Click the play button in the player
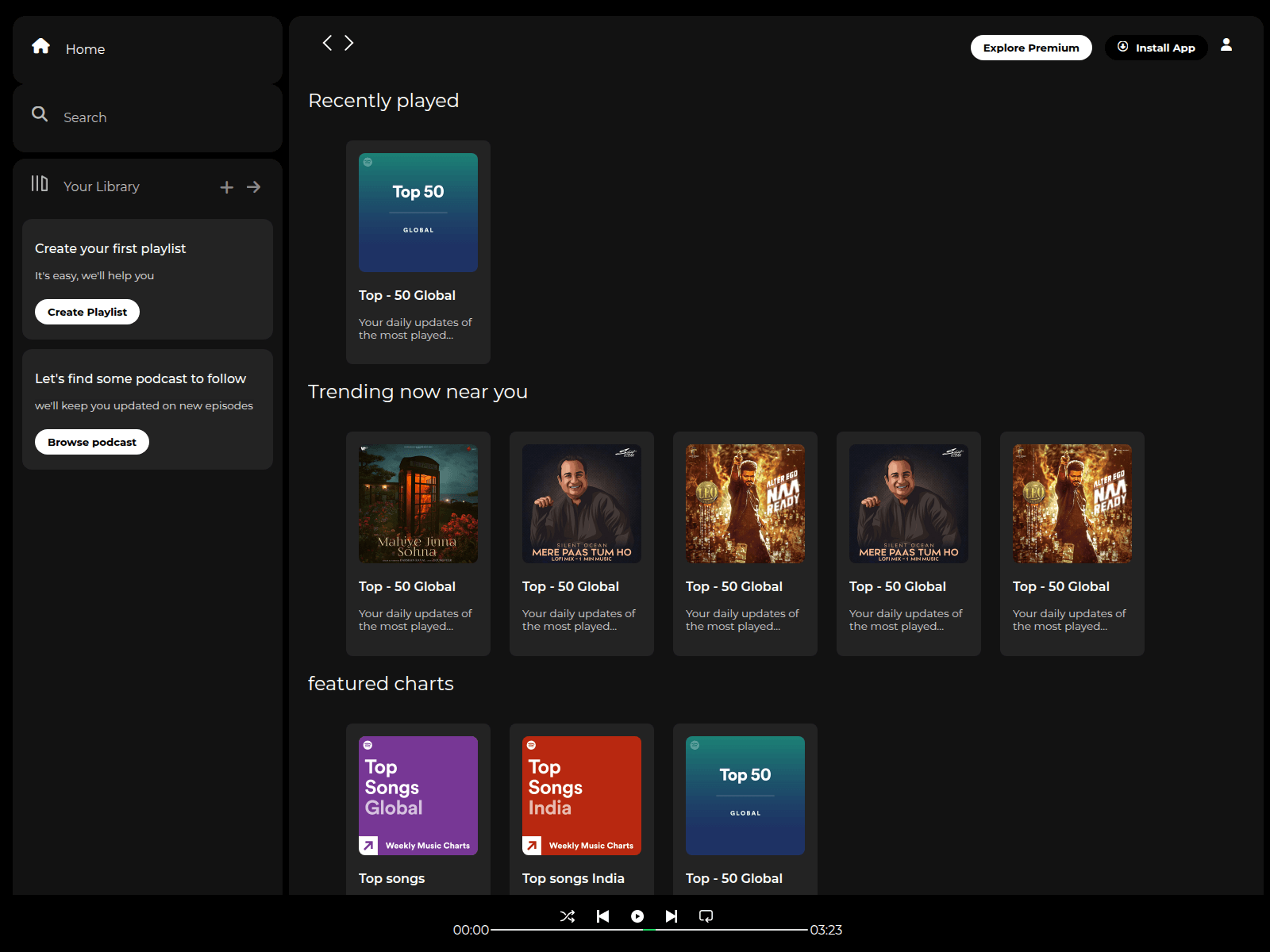1270x952 pixels. coord(637,916)
